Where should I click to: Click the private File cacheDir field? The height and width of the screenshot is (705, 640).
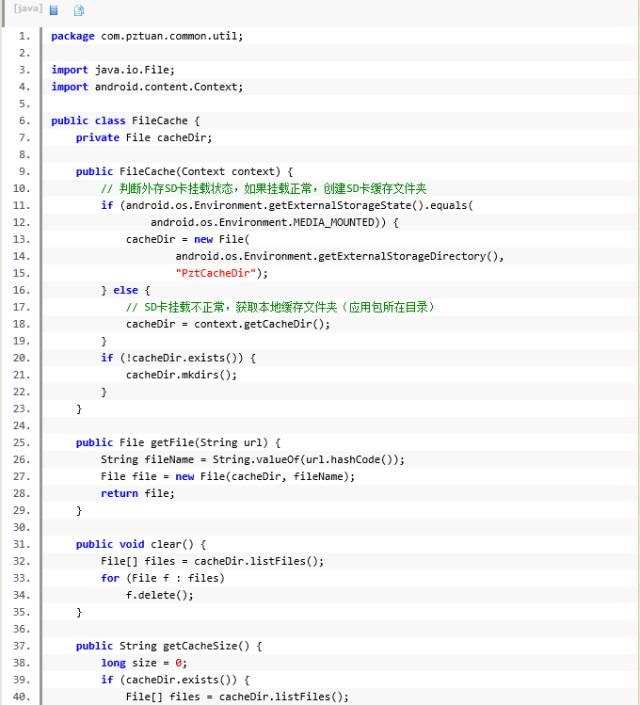tap(143, 138)
